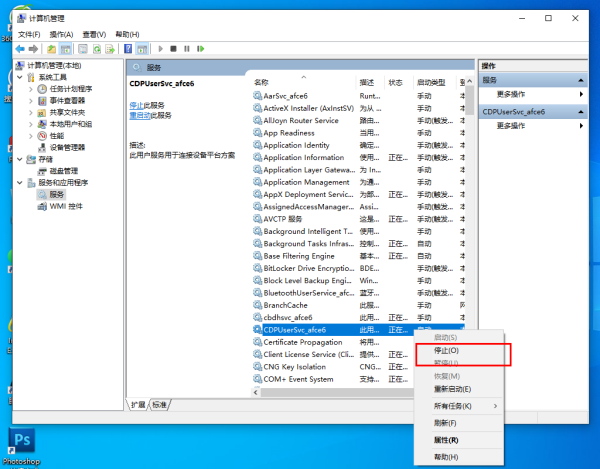Image resolution: width=600 pixels, height=469 pixels.
Task: Click the Forward arrow toolbar icon
Action: coord(33,49)
